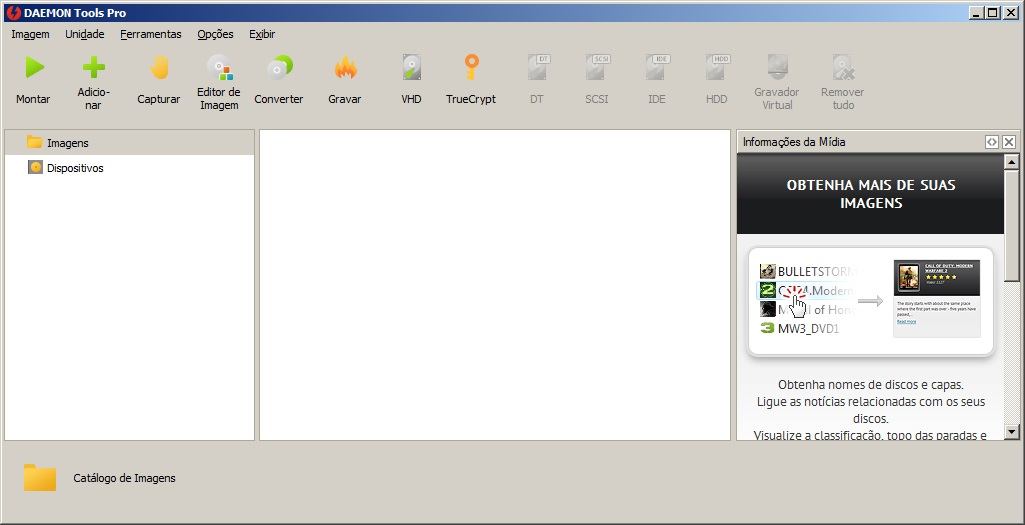Click the DT drive toolbar icon
The width and height of the screenshot is (1025, 525).
tap(538, 67)
